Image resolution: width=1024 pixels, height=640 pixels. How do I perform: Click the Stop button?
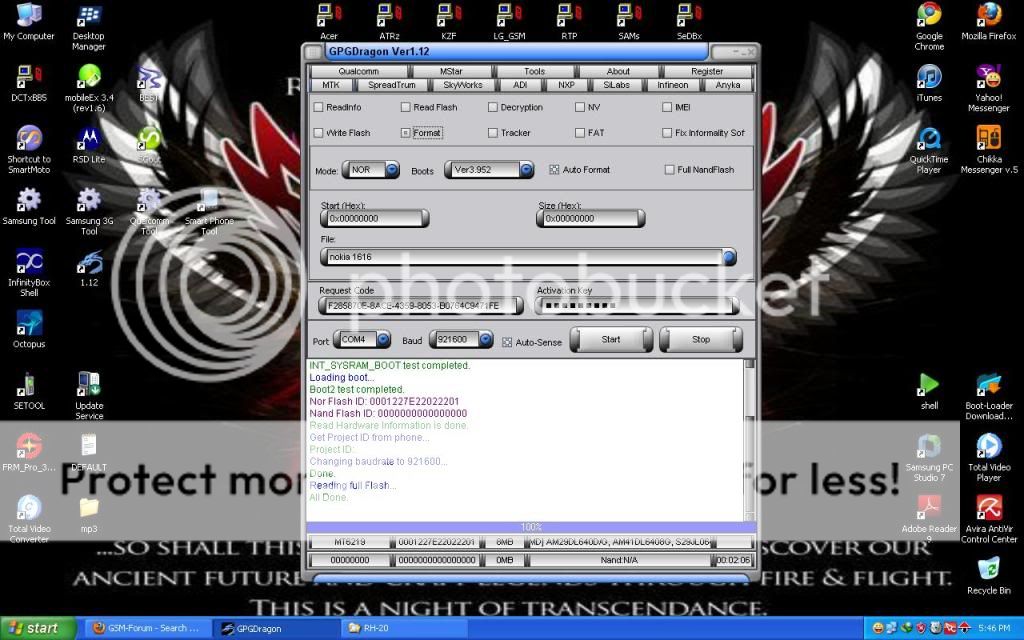click(700, 340)
